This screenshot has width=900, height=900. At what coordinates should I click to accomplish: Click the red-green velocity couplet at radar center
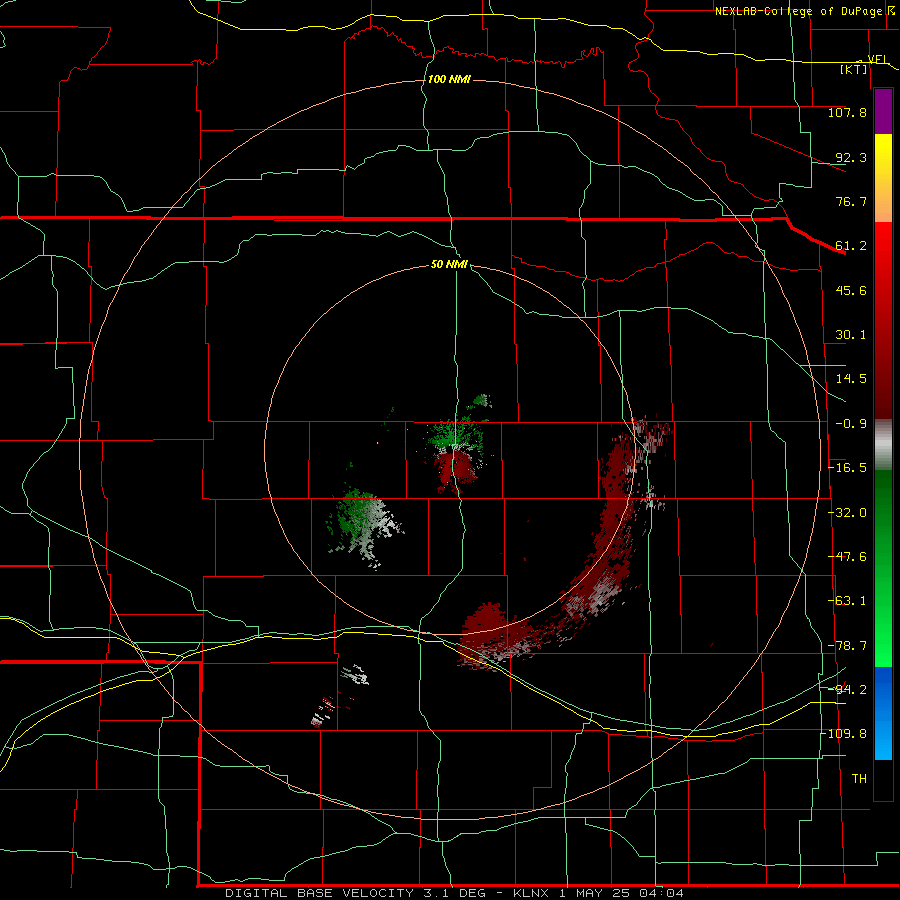(457, 451)
